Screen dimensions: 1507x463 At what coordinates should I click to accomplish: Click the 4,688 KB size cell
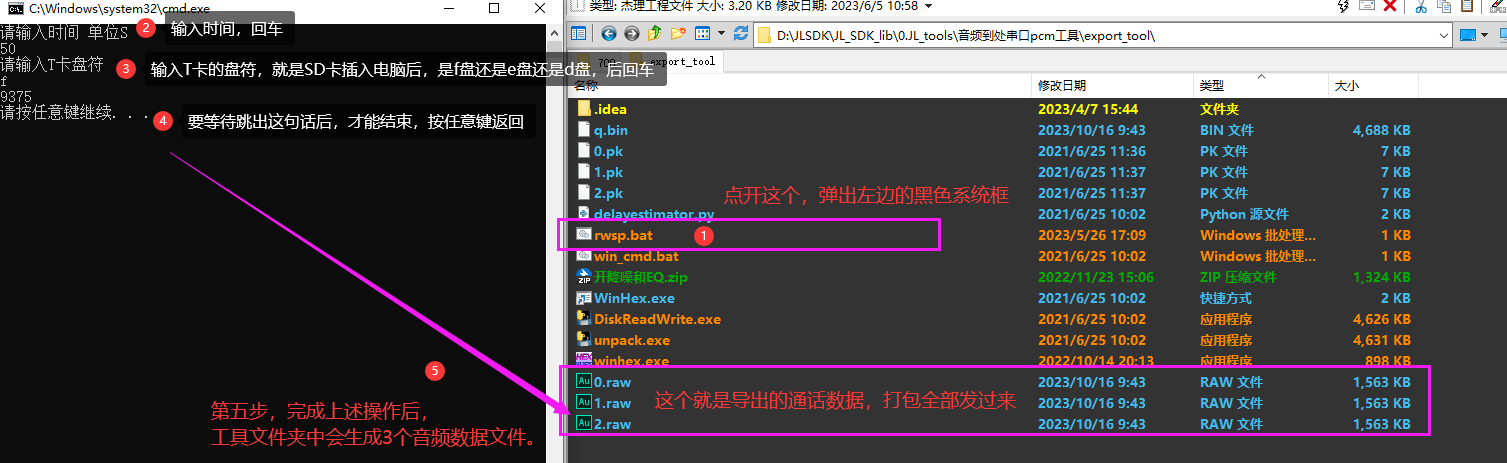(x=1381, y=130)
